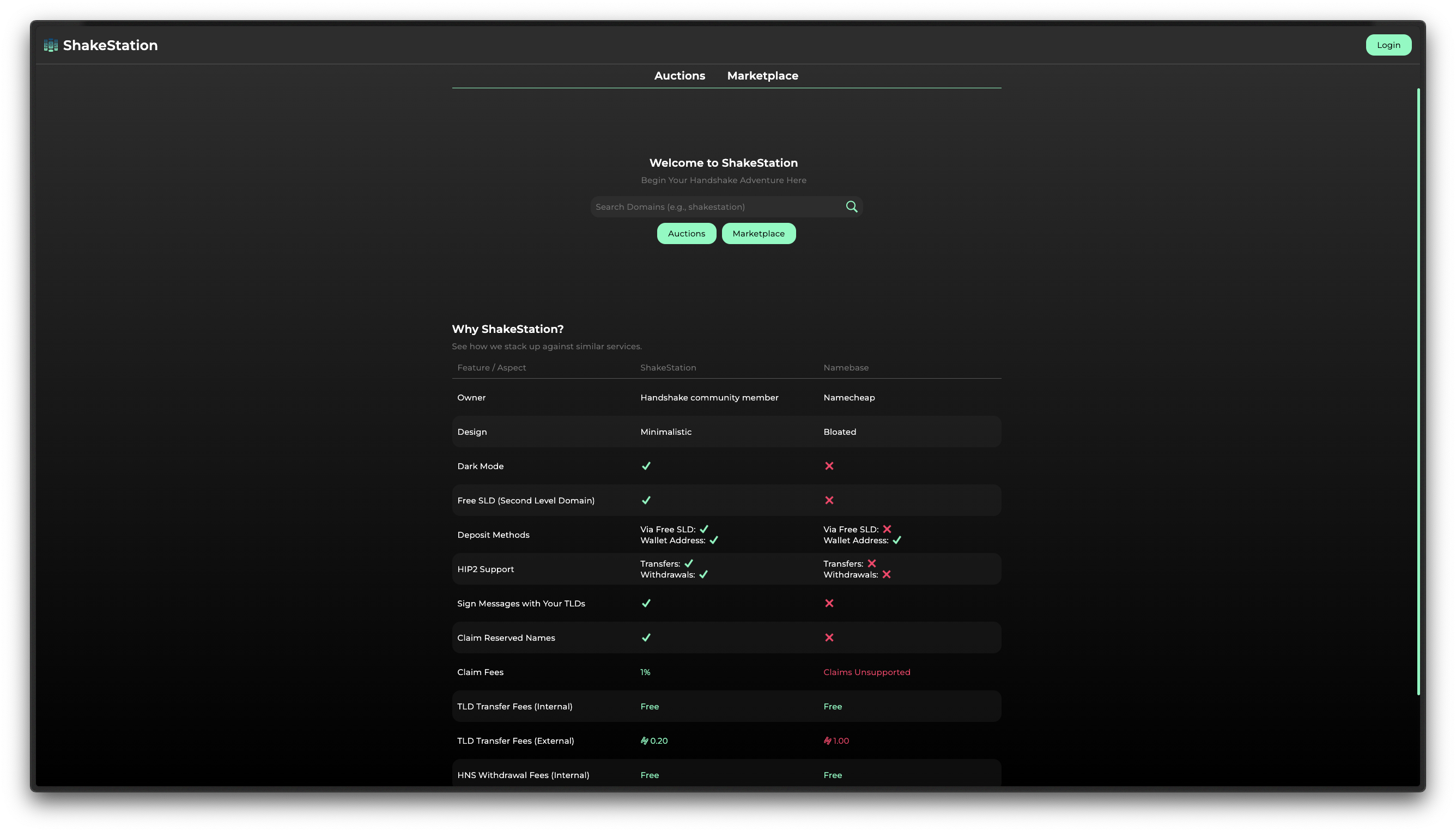Click the 'Bloated' design cell

pos(839,432)
